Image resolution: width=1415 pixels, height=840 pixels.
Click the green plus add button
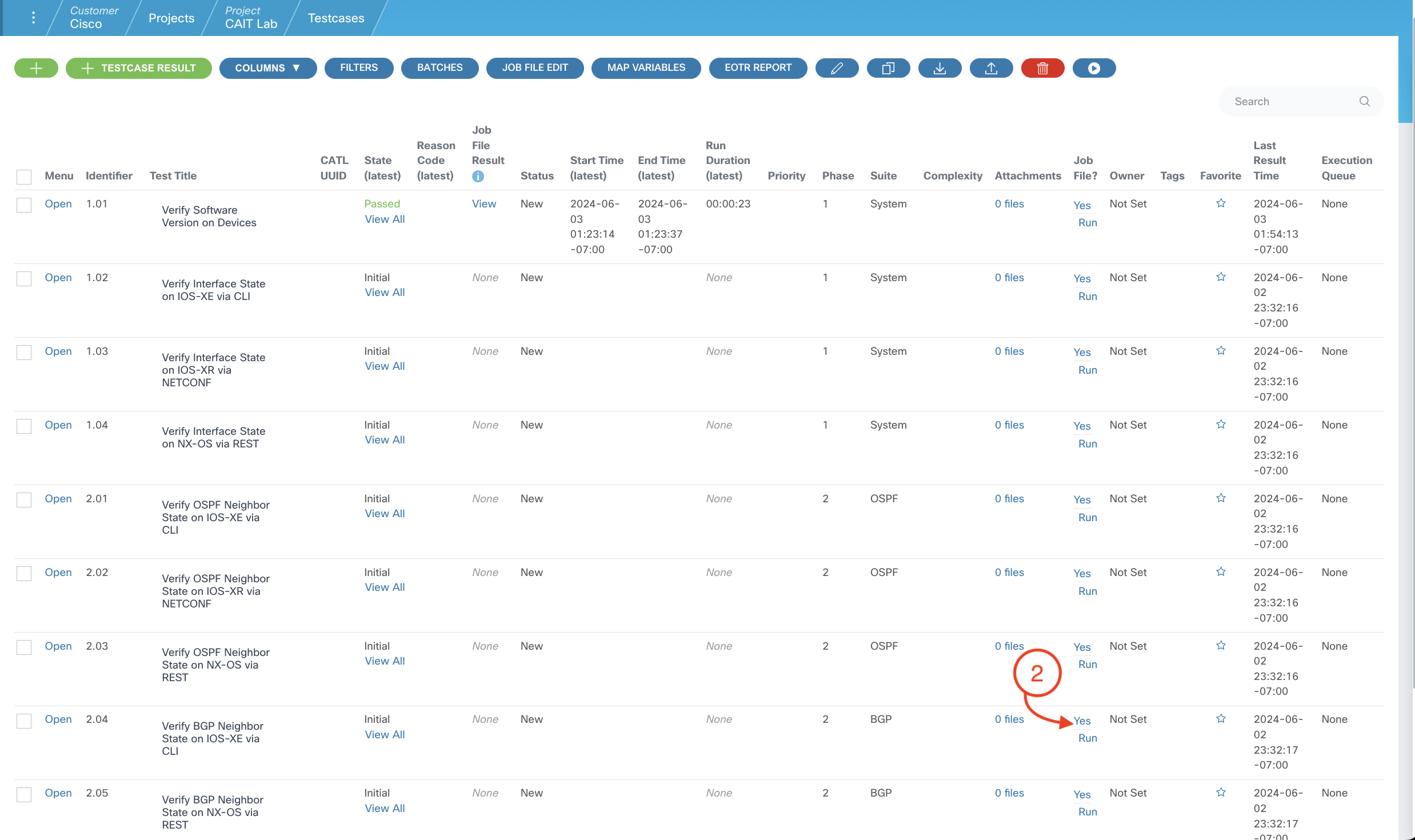pos(36,68)
